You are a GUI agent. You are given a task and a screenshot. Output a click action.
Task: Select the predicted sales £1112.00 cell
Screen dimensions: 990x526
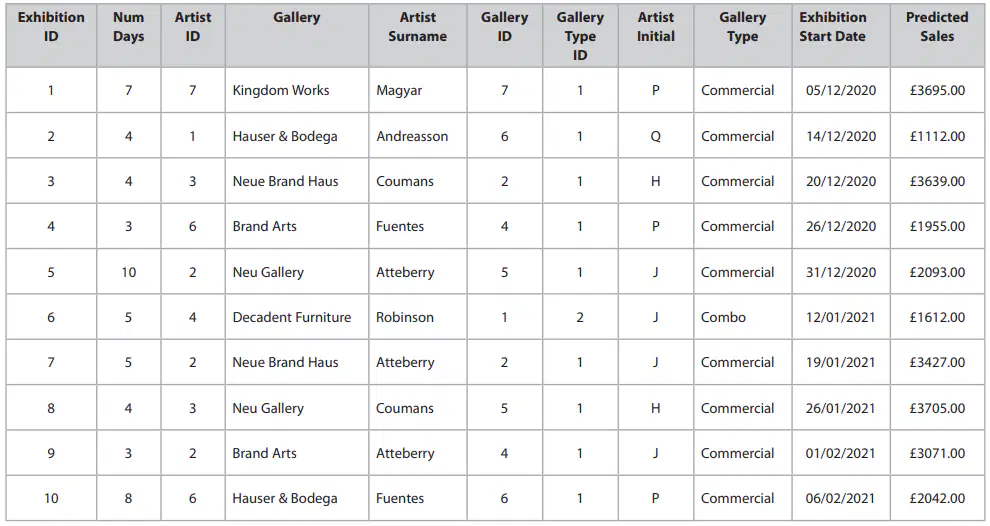tap(937, 136)
